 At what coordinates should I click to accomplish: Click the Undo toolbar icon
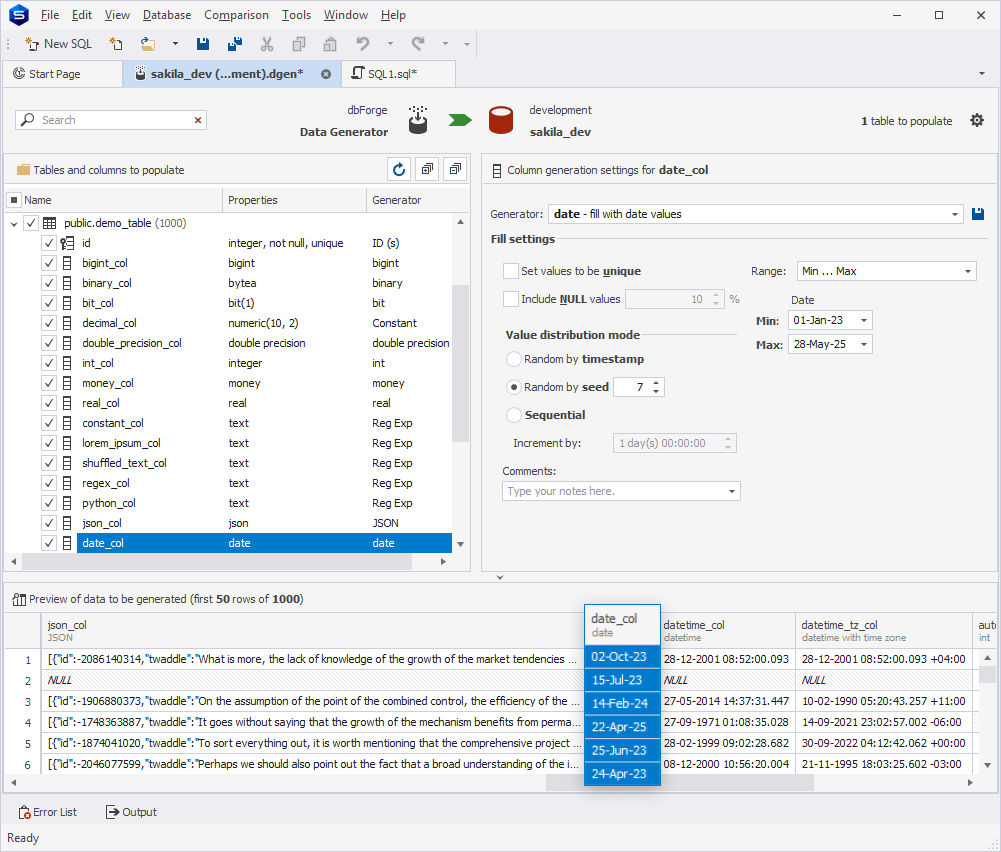tap(363, 44)
